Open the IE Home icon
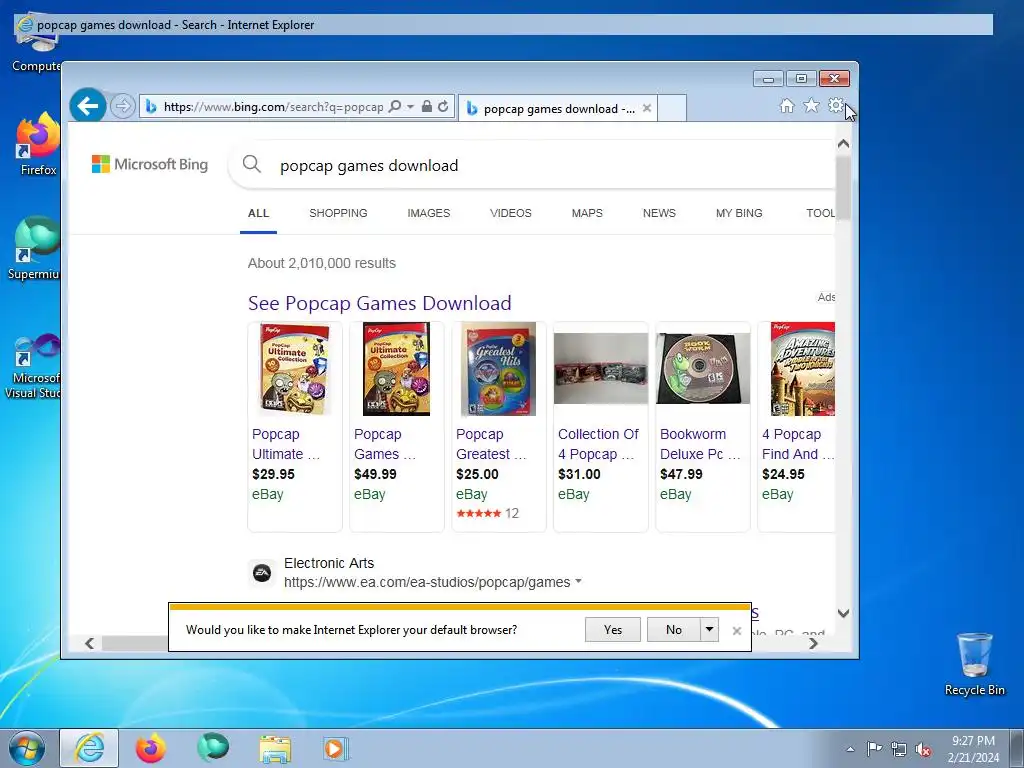This screenshot has width=1024, height=768. pos(787,106)
